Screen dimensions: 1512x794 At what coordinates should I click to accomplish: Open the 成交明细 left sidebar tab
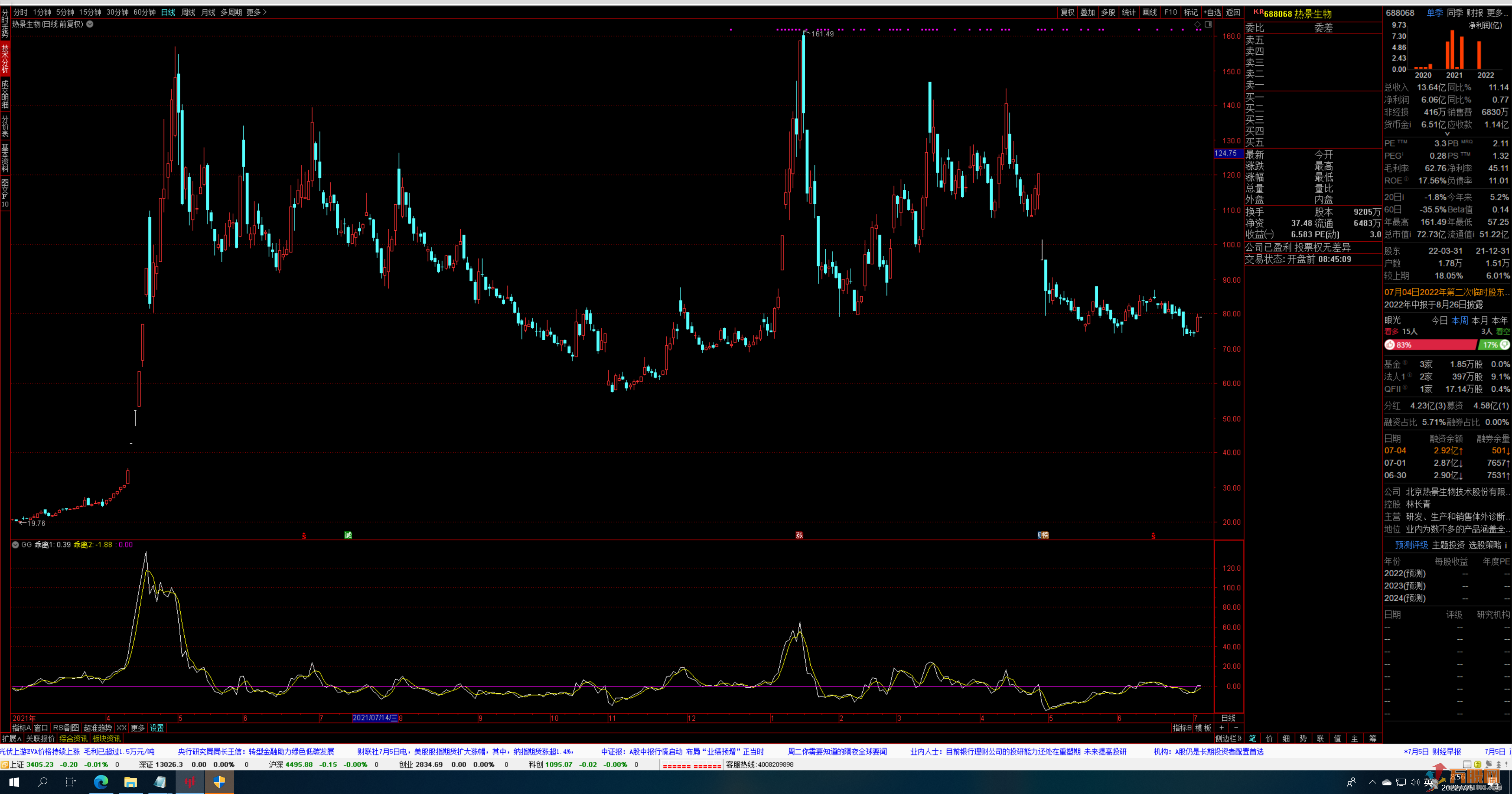coord(5,94)
